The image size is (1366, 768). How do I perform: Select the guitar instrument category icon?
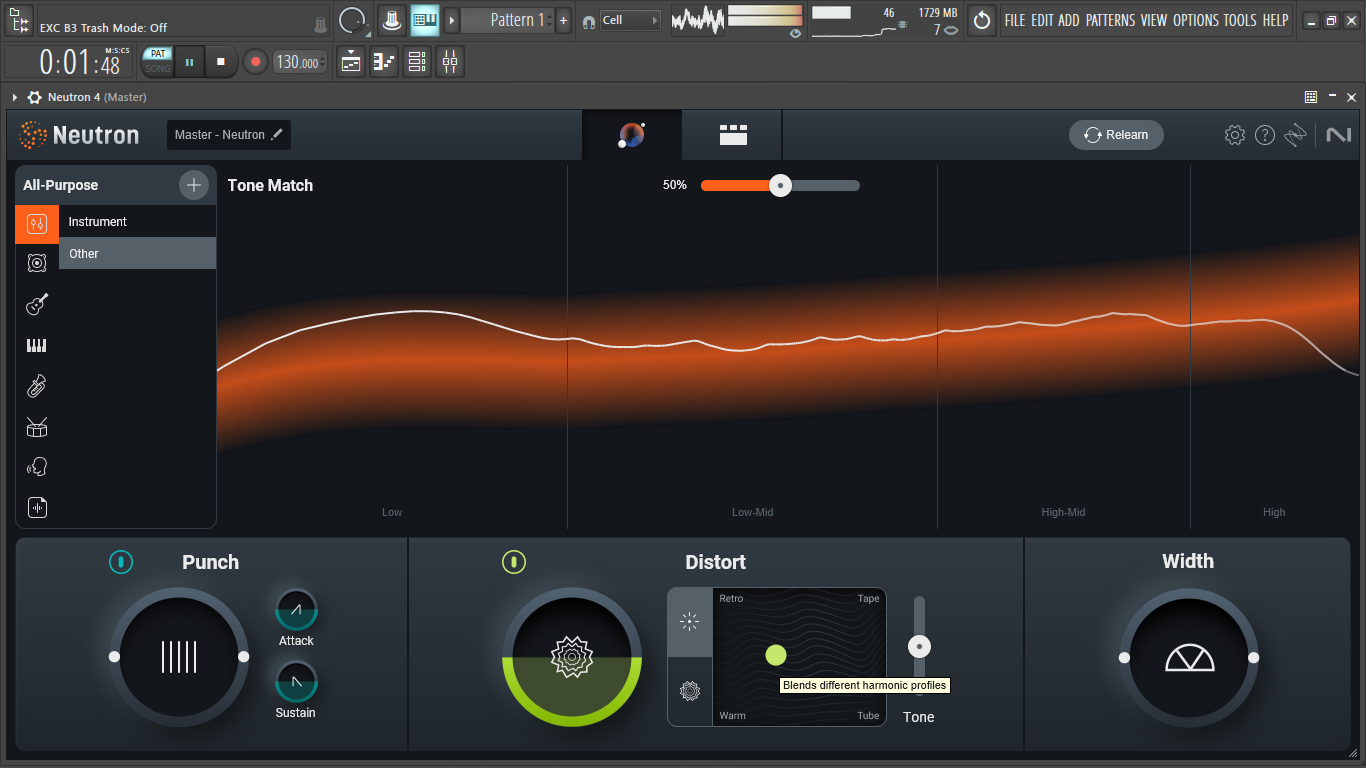(x=37, y=305)
